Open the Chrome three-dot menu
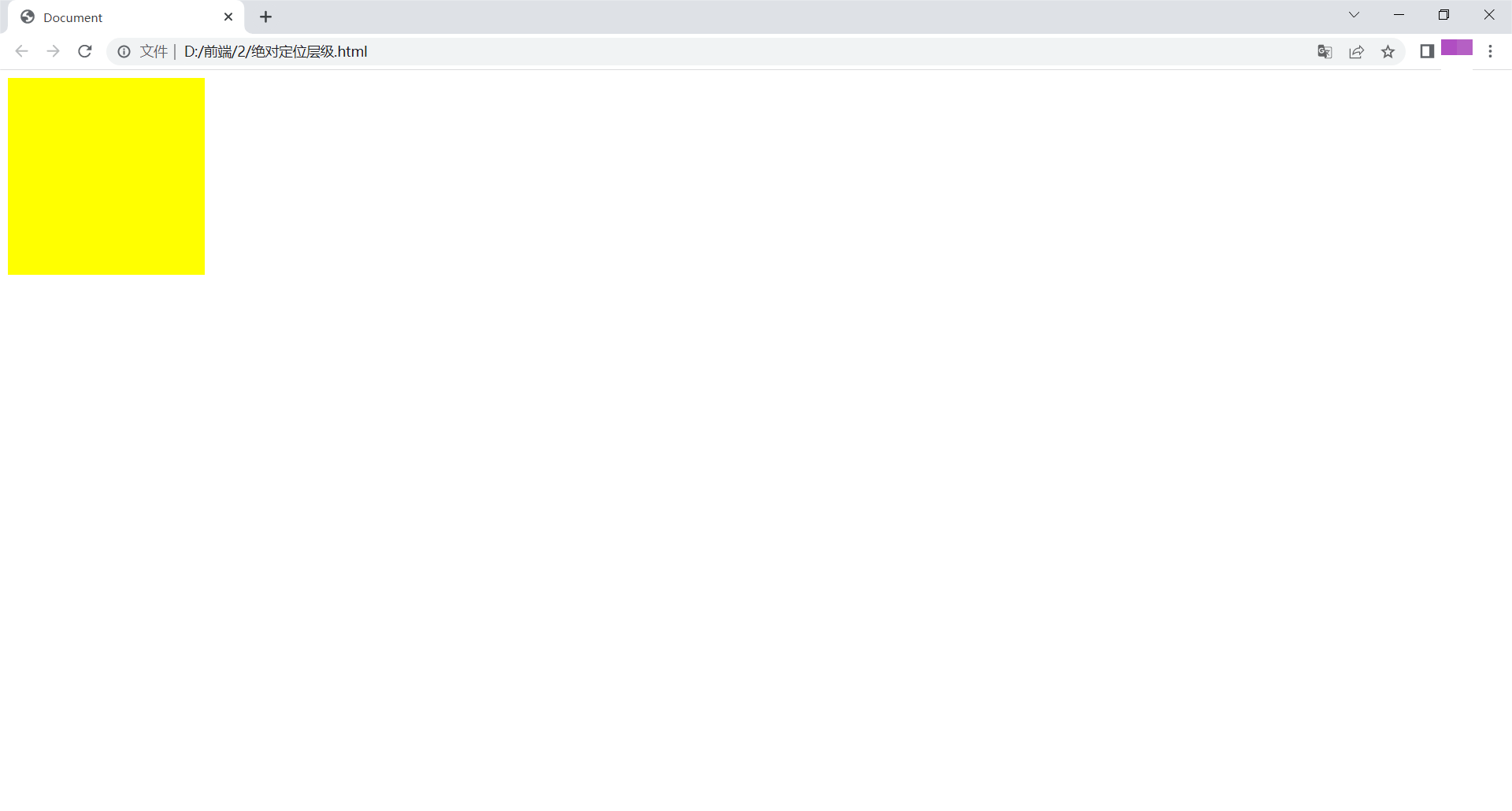 click(1490, 51)
